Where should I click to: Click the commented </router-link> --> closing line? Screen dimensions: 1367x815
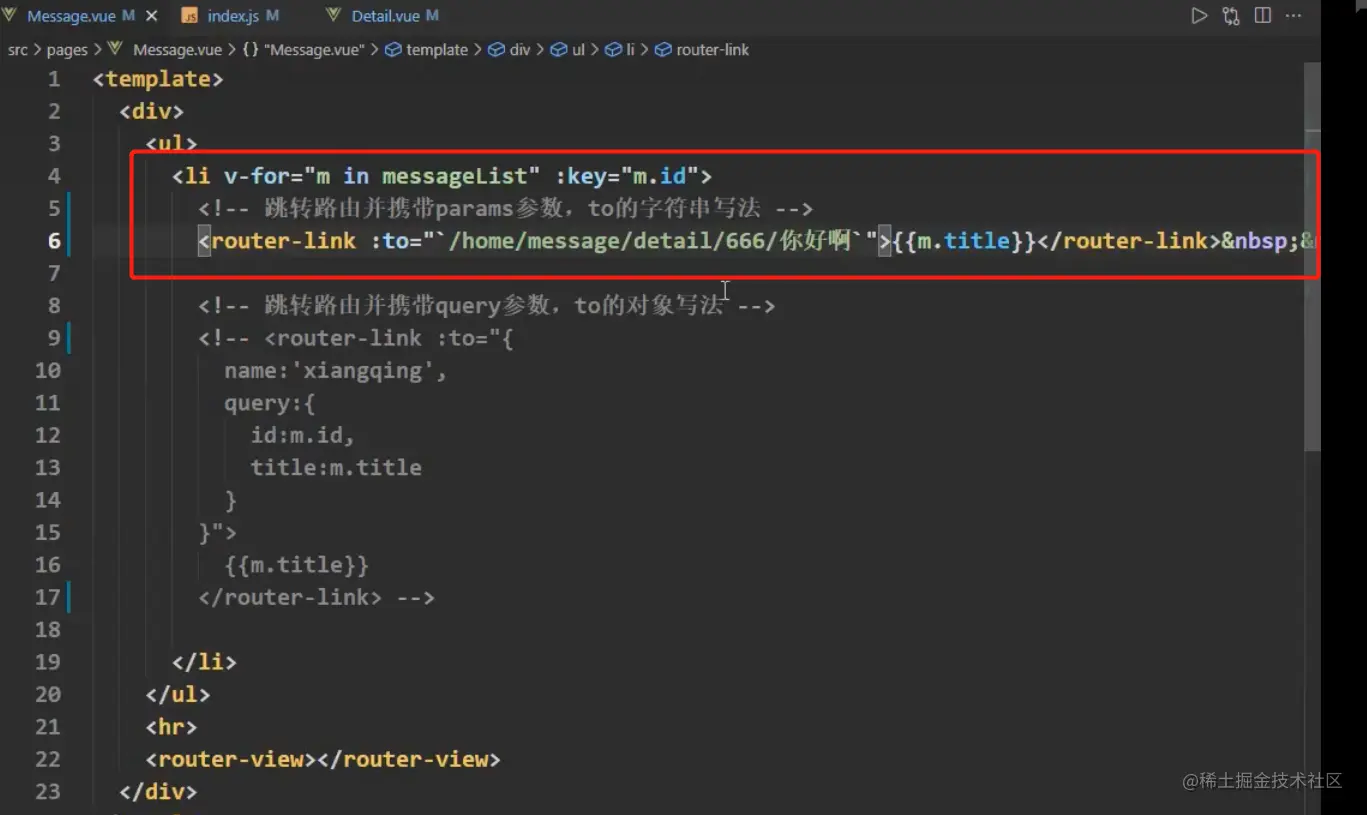[x=316, y=597]
